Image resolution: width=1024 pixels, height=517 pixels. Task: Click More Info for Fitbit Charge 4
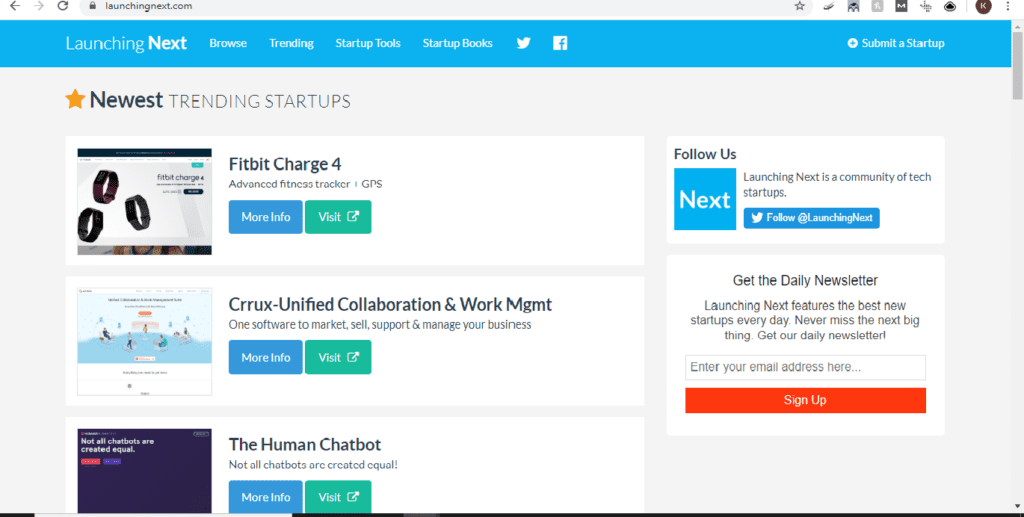point(266,217)
